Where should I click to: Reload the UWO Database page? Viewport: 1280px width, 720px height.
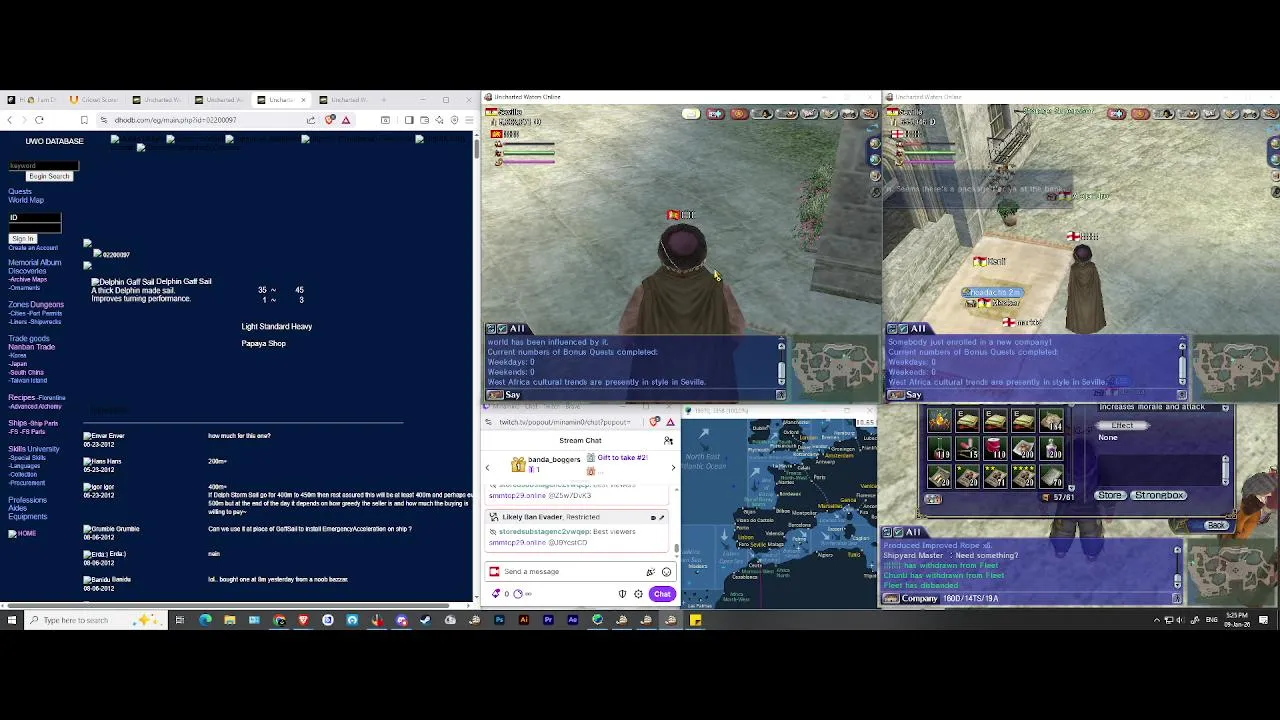[x=39, y=120]
